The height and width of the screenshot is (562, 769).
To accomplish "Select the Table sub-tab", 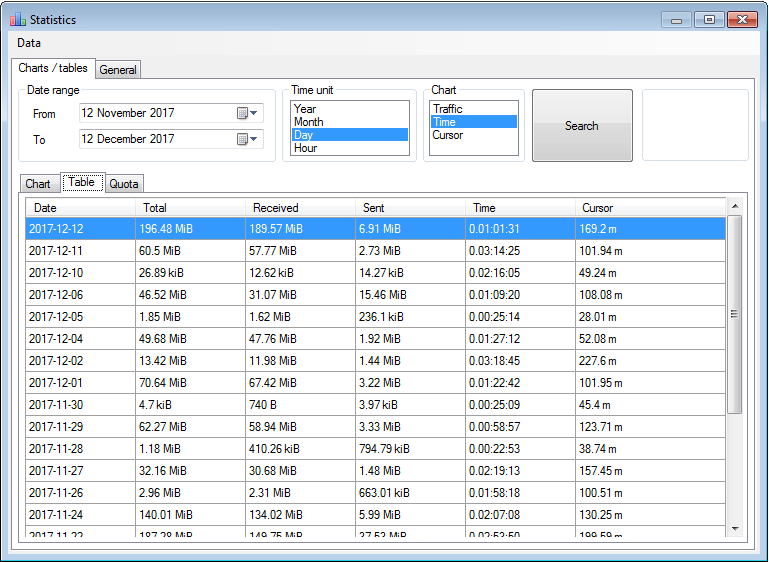I will tap(81, 182).
